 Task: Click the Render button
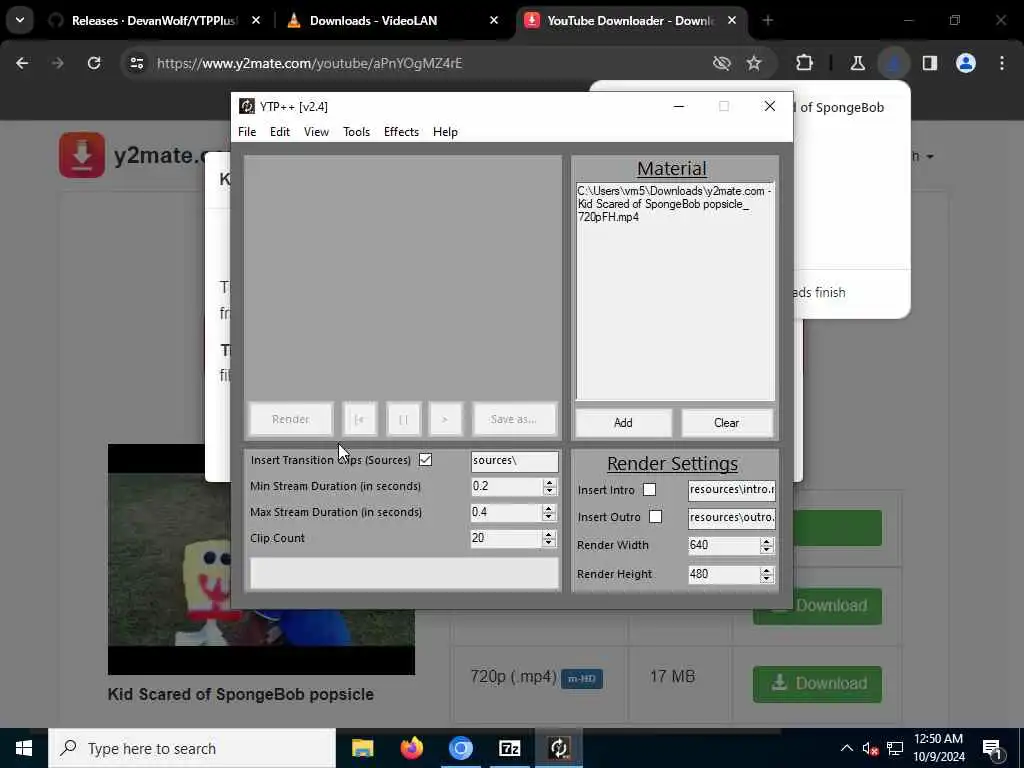point(291,419)
